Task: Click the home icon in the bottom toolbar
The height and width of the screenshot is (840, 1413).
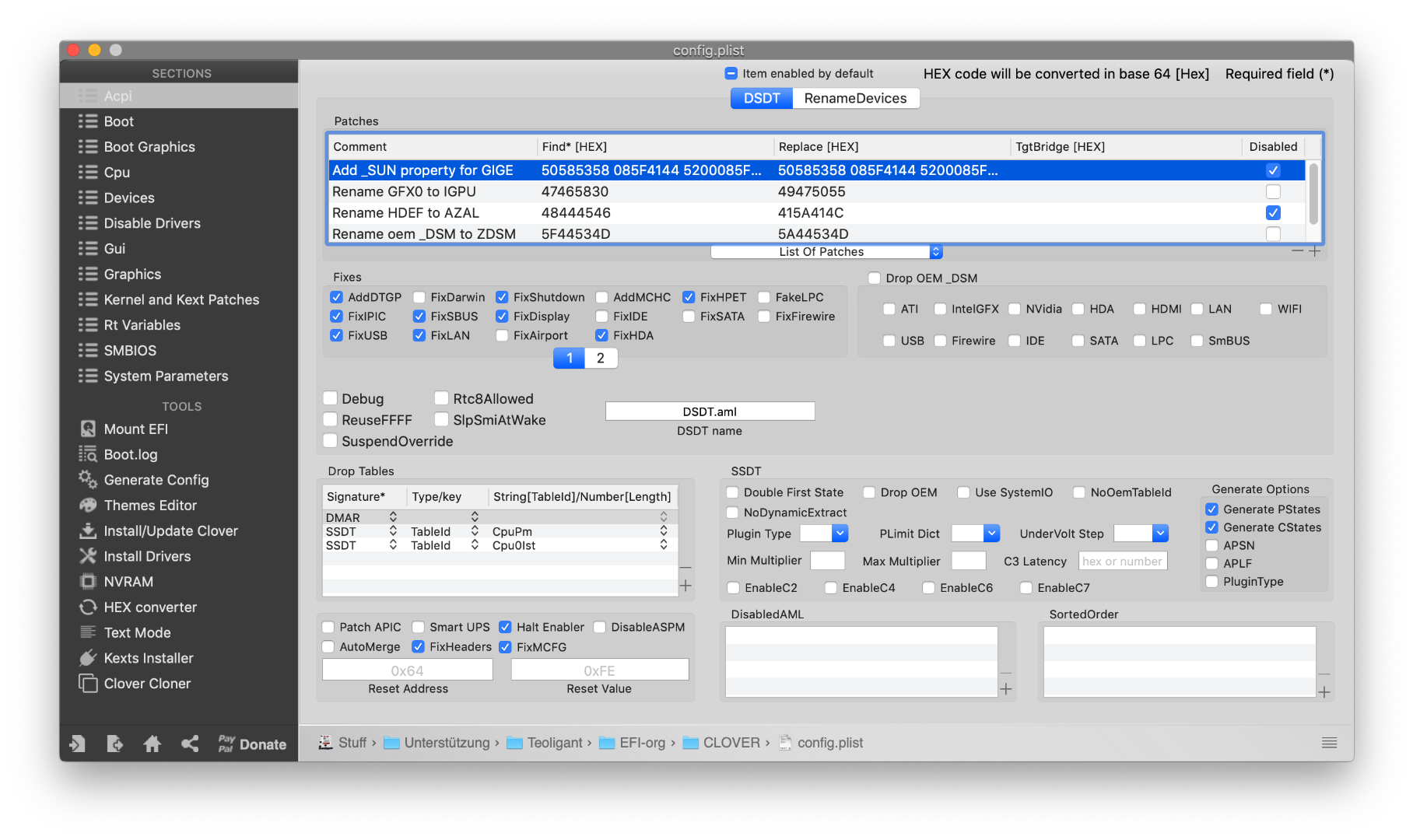Action: coord(153,744)
